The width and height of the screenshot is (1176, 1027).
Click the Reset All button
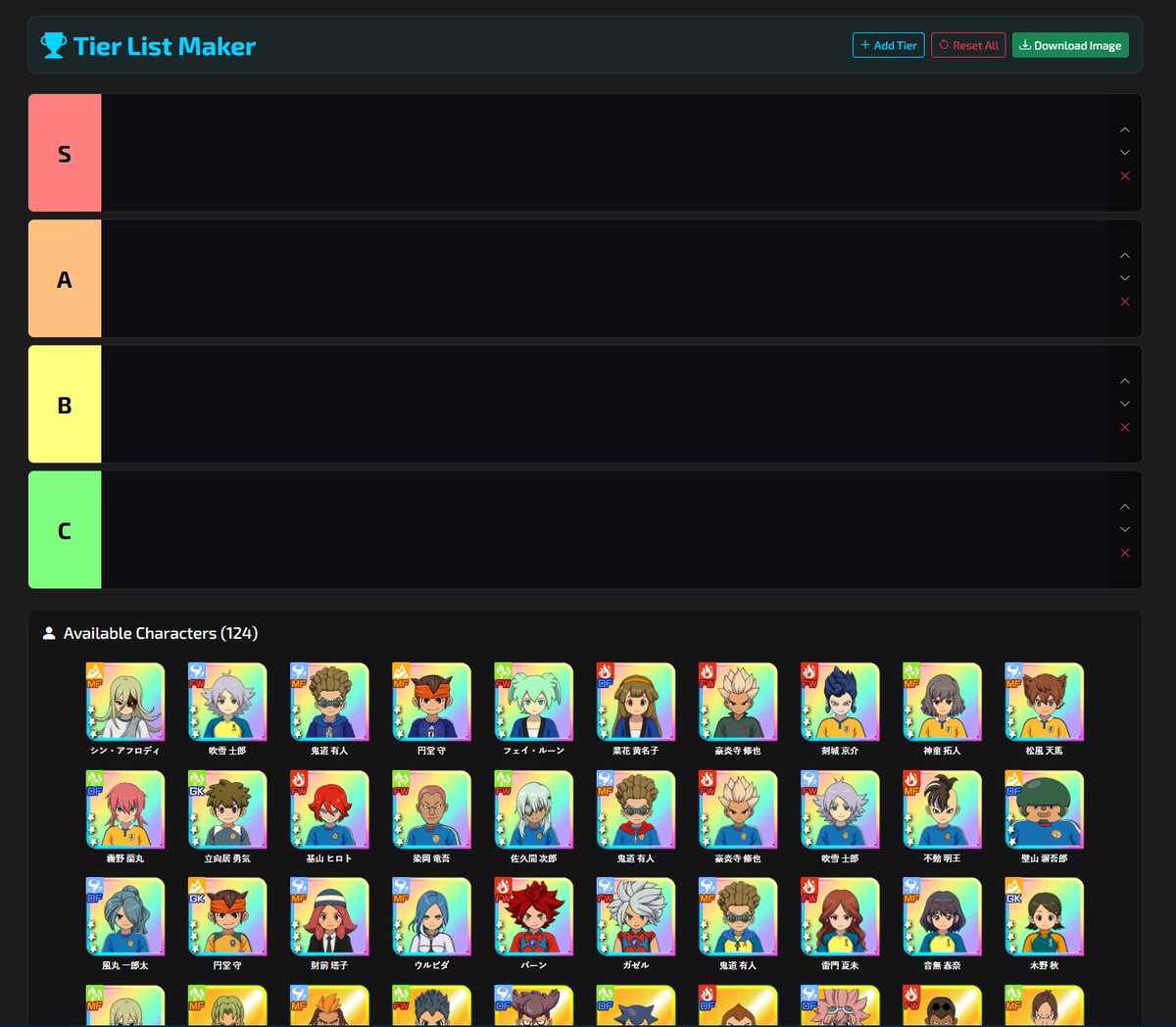pos(968,45)
